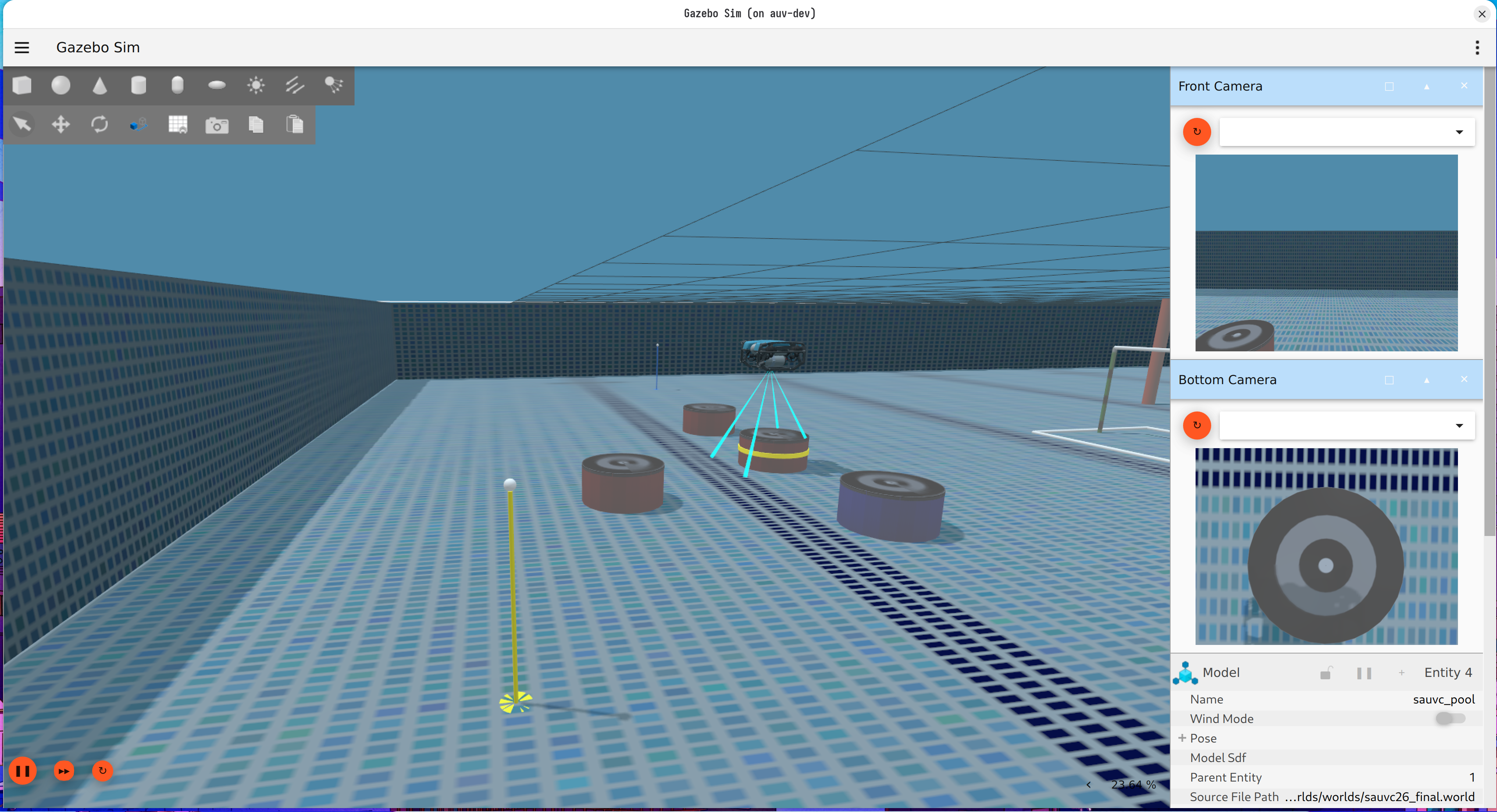Toggle Wind Mode switch

point(1451,718)
